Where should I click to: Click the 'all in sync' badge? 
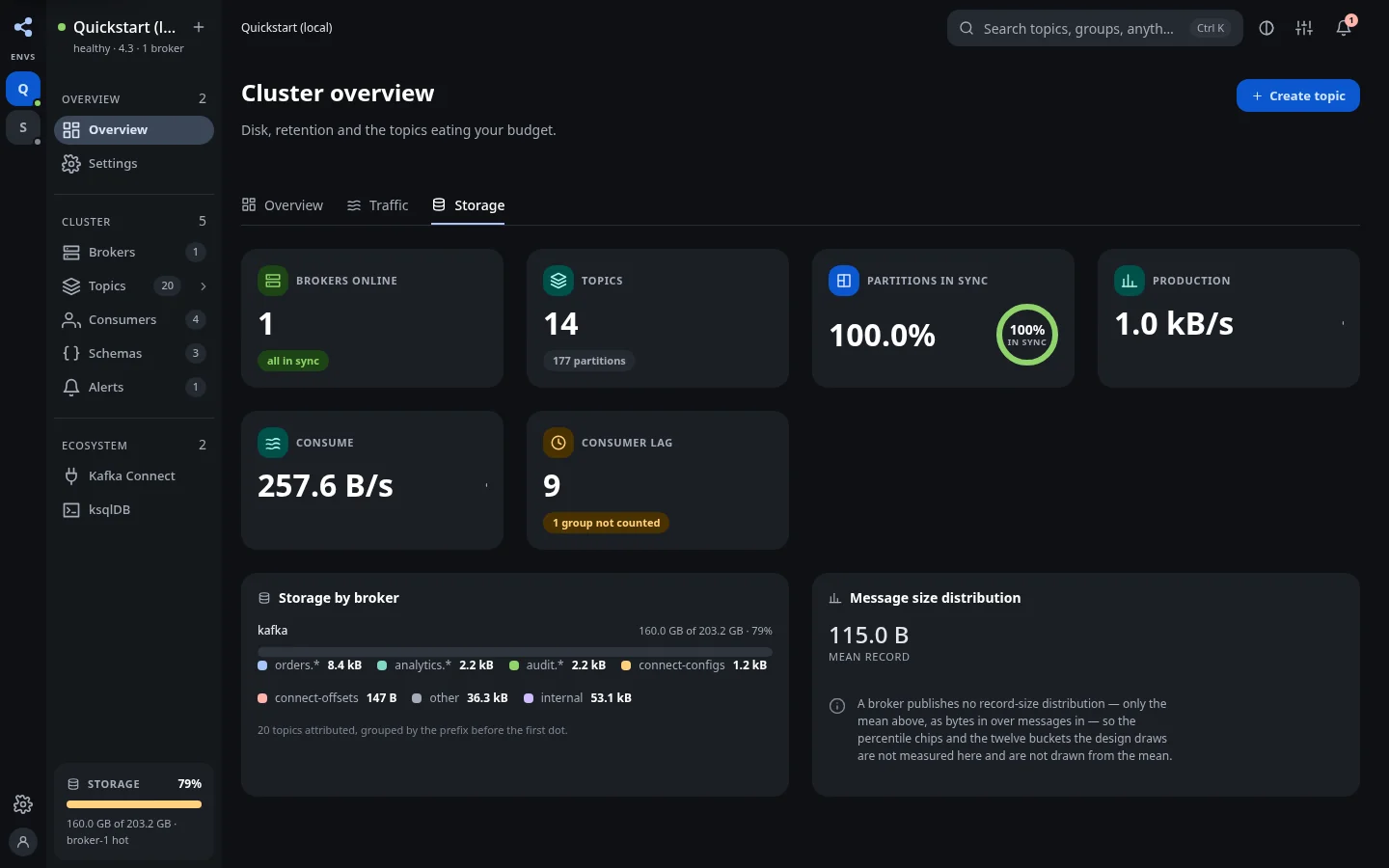click(x=293, y=361)
